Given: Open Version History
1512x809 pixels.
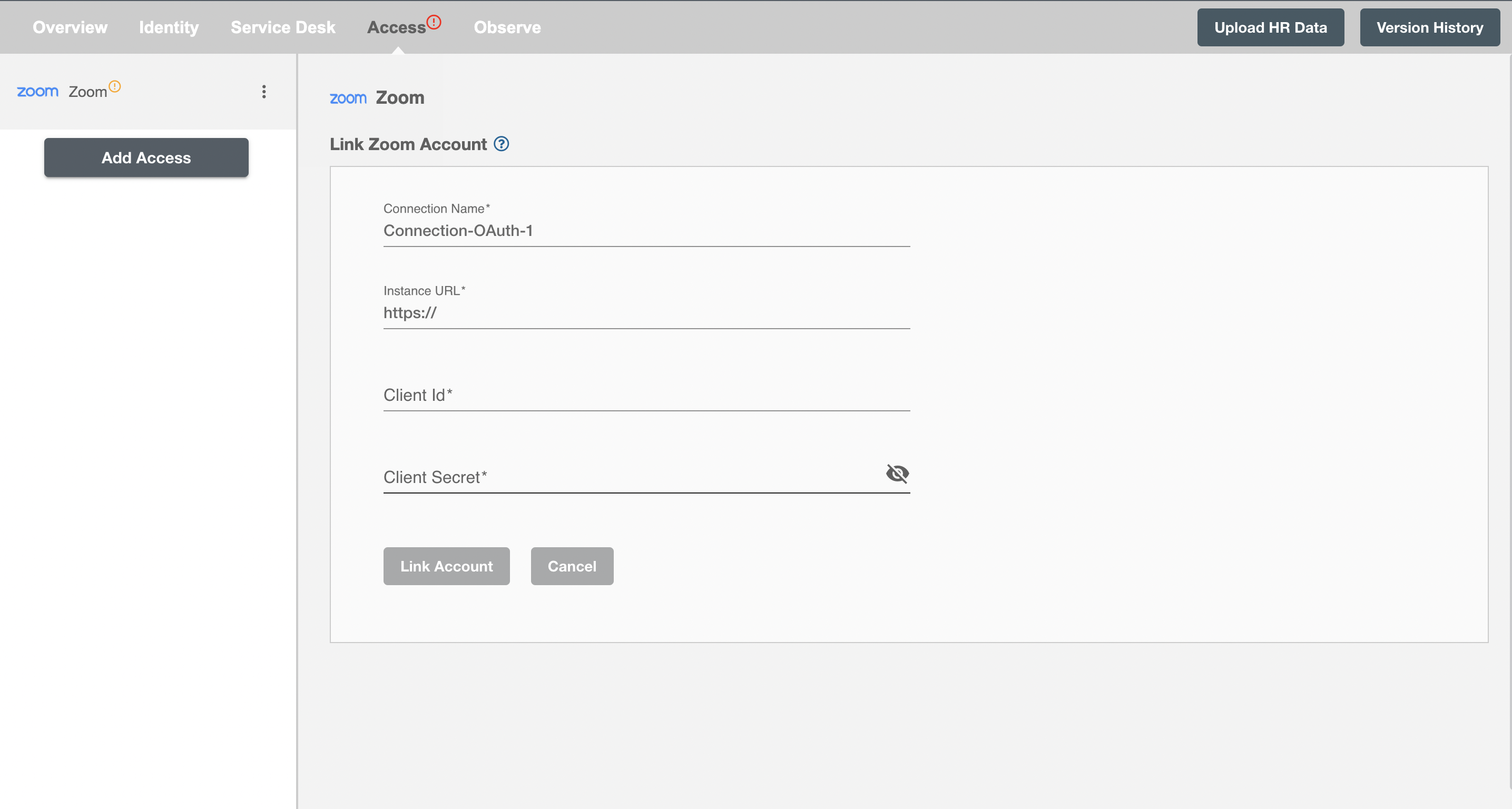Looking at the screenshot, I should pyautogui.click(x=1430, y=27).
